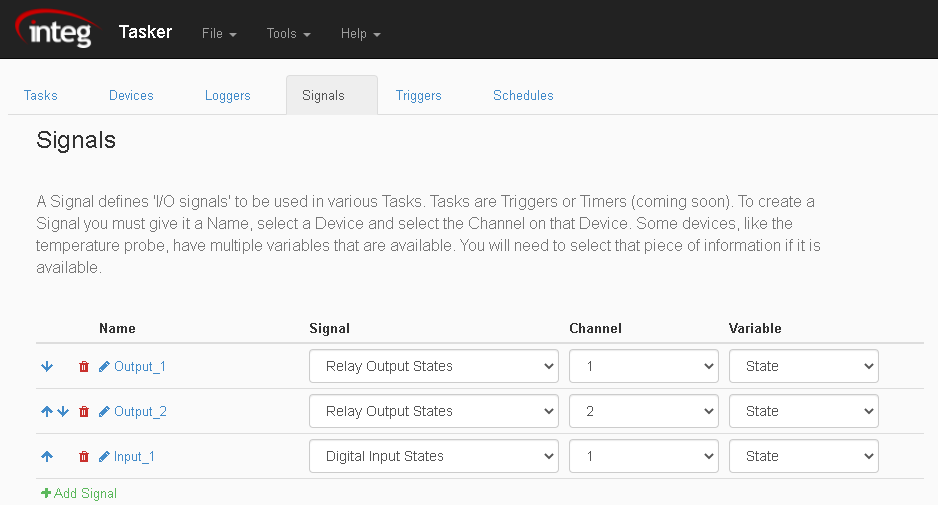The height and width of the screenshot is (505, 938).
Task: Open the Tools menu
Action: pyautogui.click(x=288, y=34)
